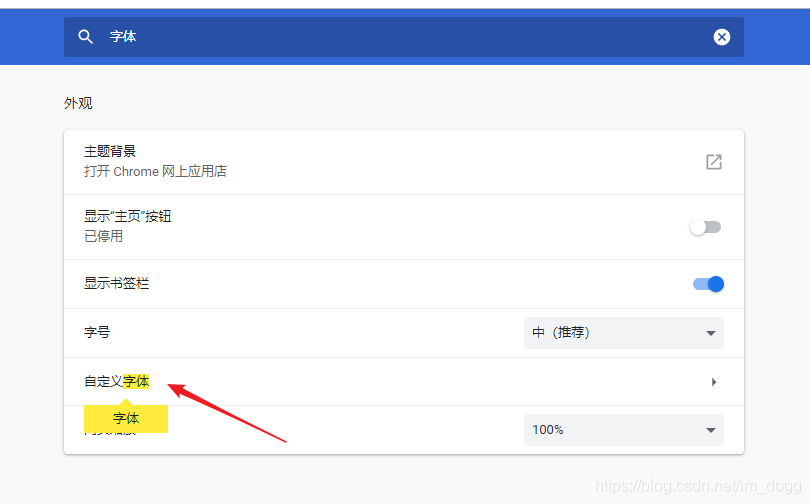Click the magnifier search icon
Viewport: 810px width, 504px height.
pos(86,37)
